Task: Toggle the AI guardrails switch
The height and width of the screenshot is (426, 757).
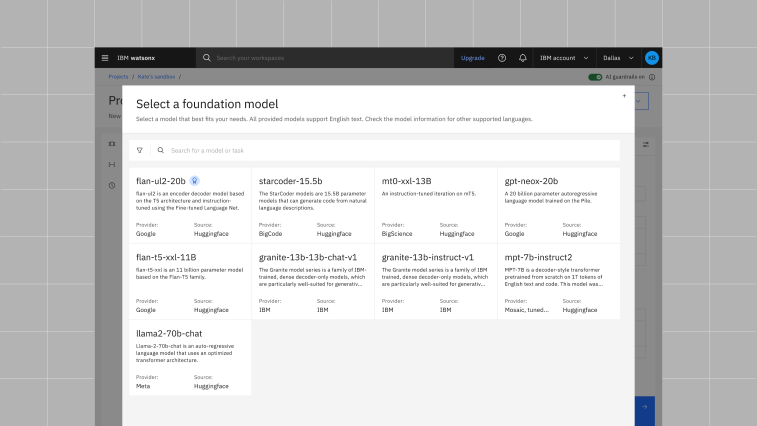Action: click(x=595, y=77)
